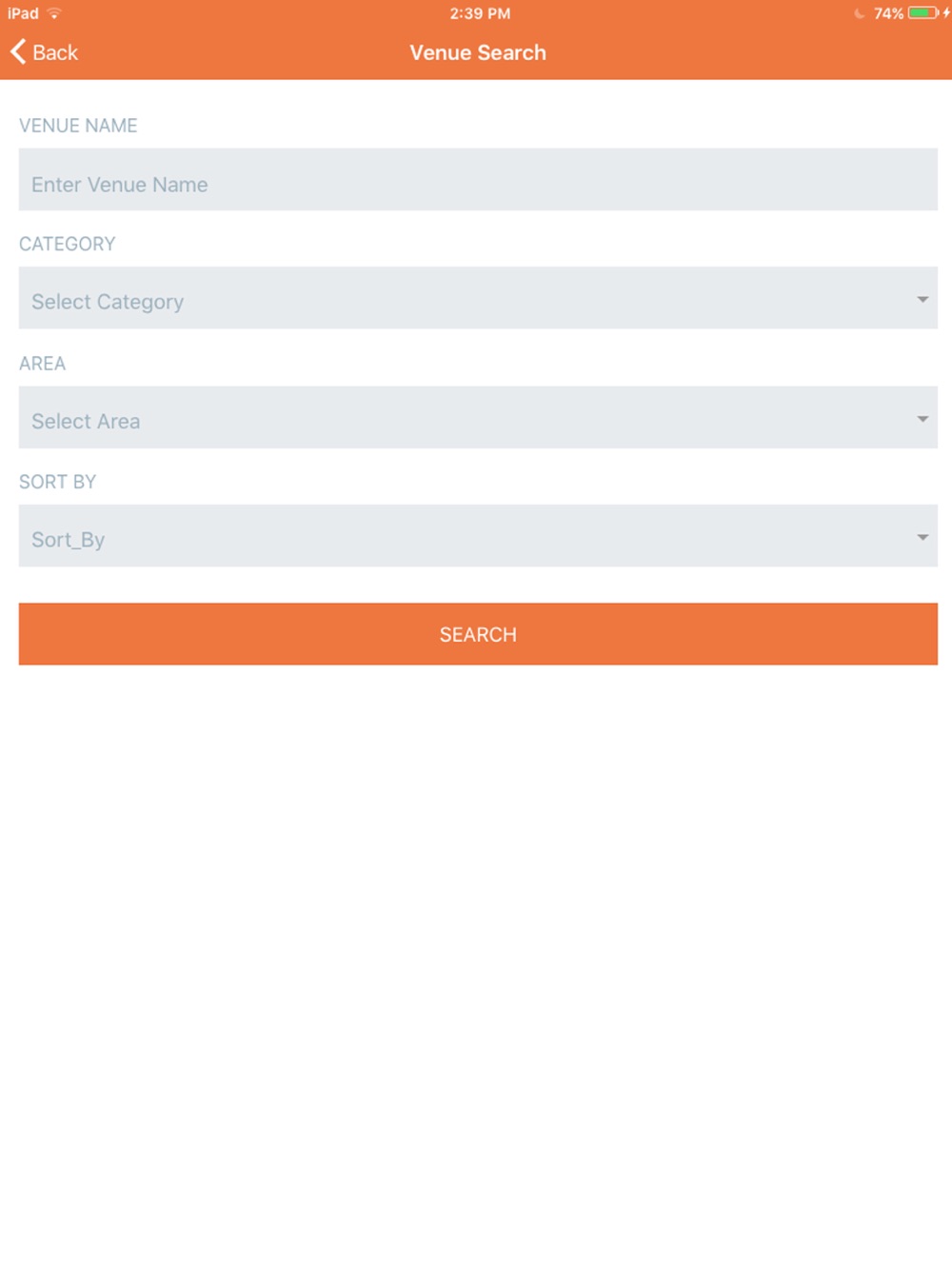
Task: Go Back using the Back text
Action: [55, 52]
